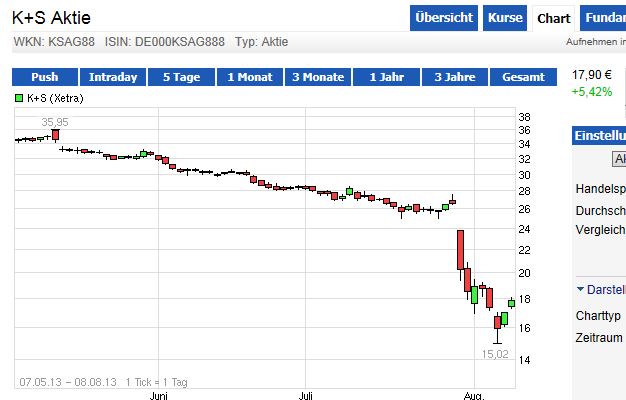Image resolution: width=626 pixels, height=400 pixels.
Task: Click the WKN: KSAG88 text
Action: point(54,42)
